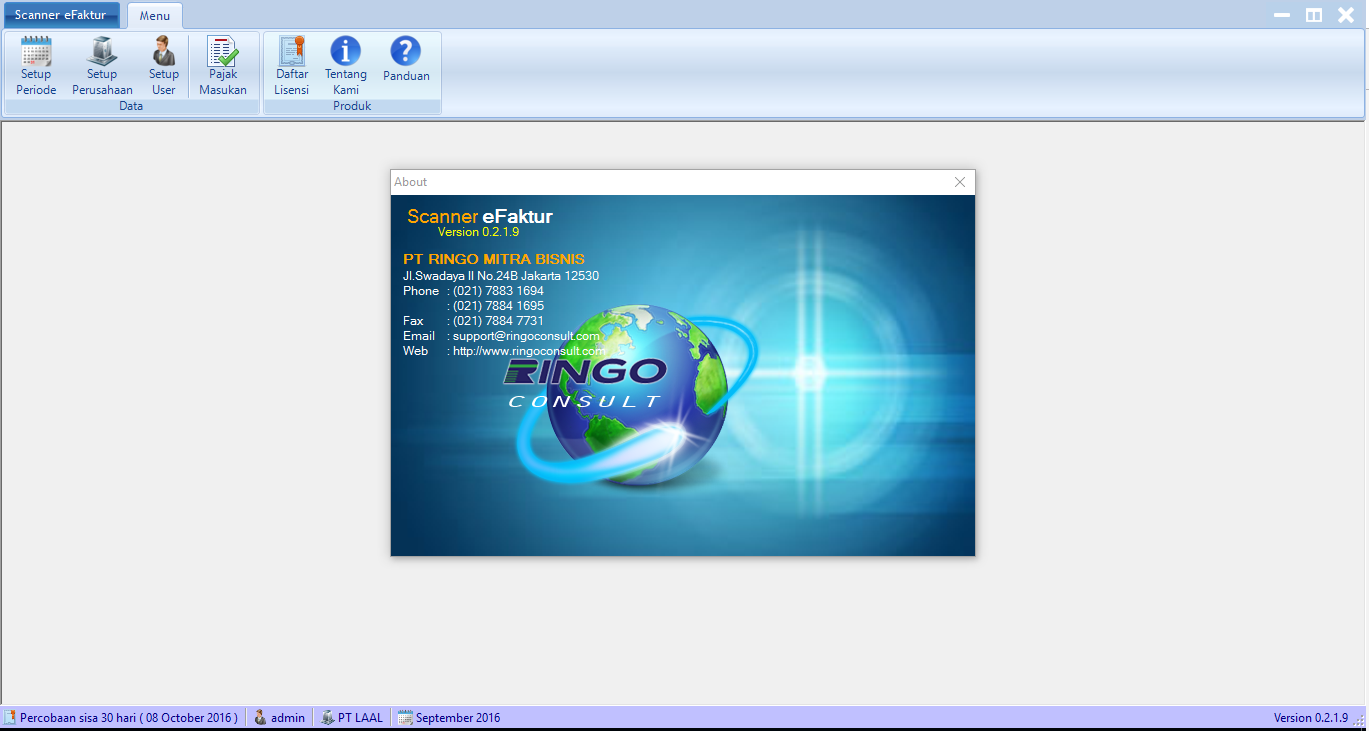The image size is (1369, 731).
Task: Open the Daftar Lisensi license list
Action: [x=292, y=66]
